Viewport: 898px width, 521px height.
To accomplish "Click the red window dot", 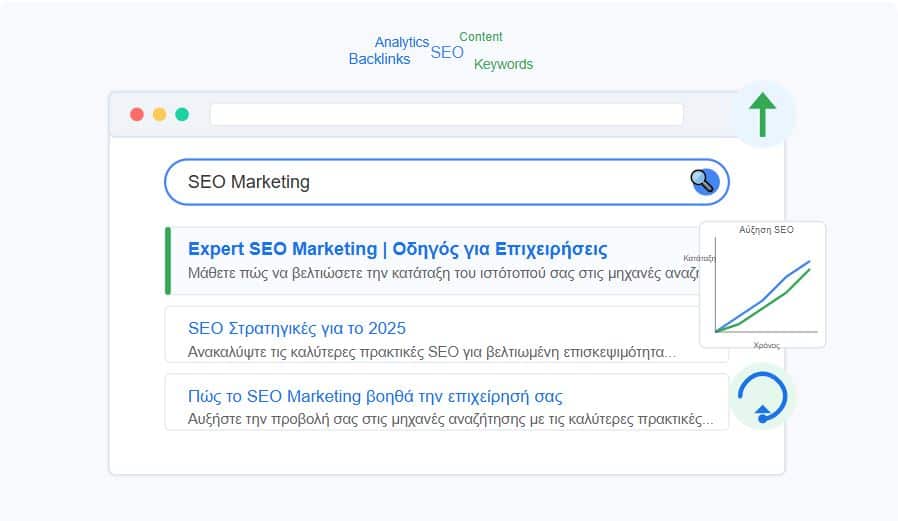I will coord(137,114).
